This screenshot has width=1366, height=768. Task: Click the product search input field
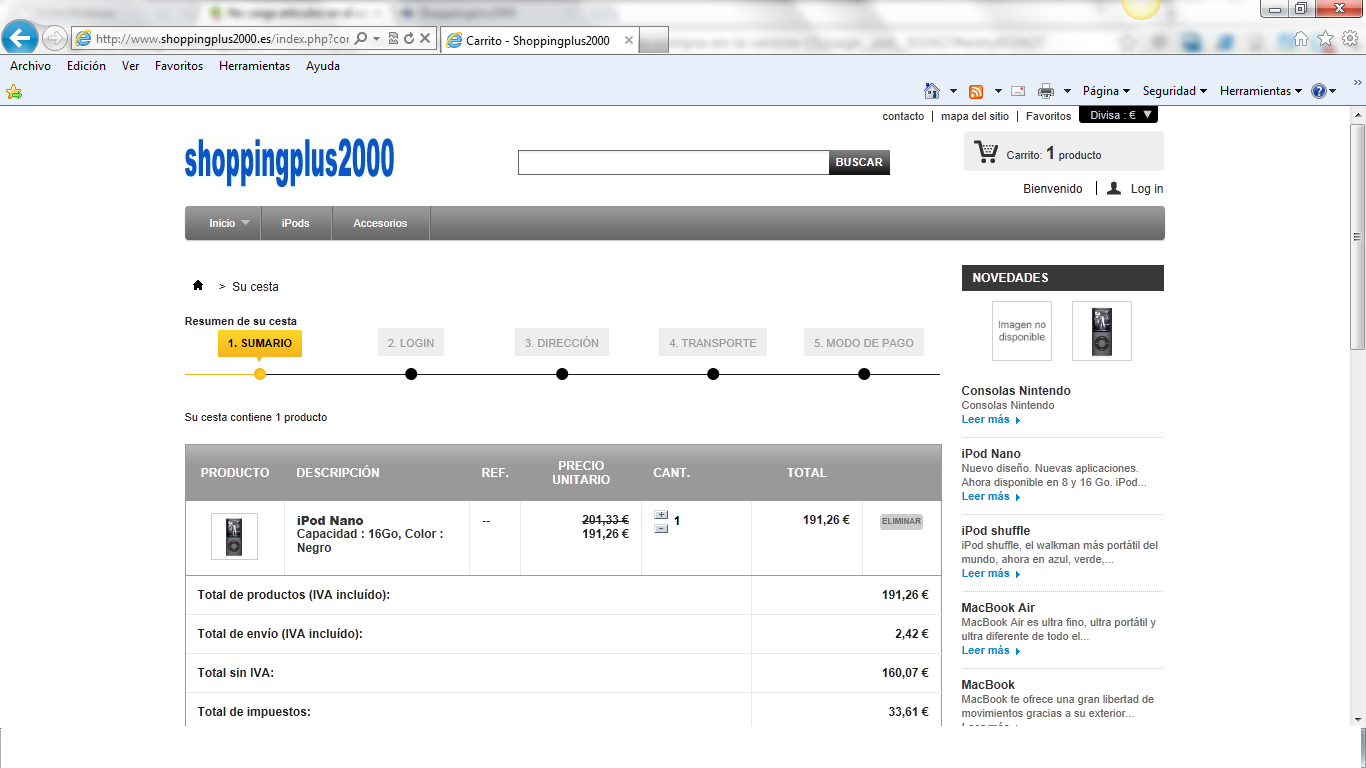pos(673,162)
